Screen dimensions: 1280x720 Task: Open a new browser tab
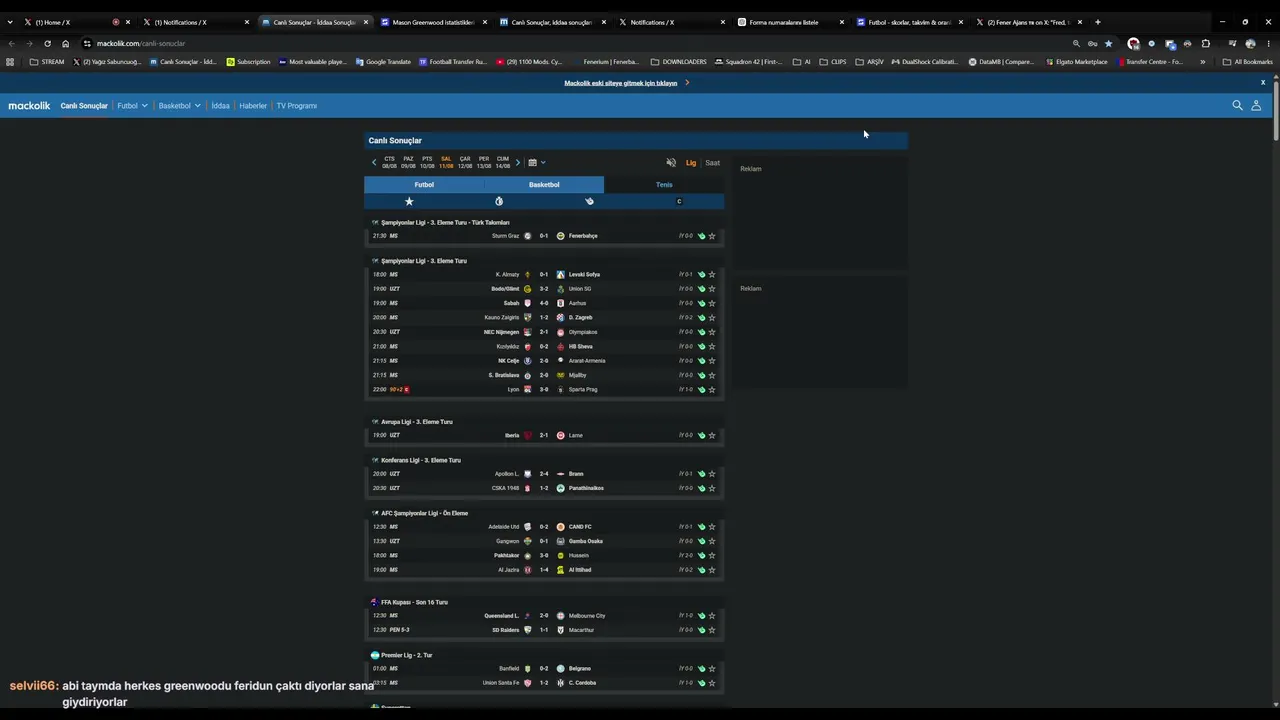[x=1097, y=22]
